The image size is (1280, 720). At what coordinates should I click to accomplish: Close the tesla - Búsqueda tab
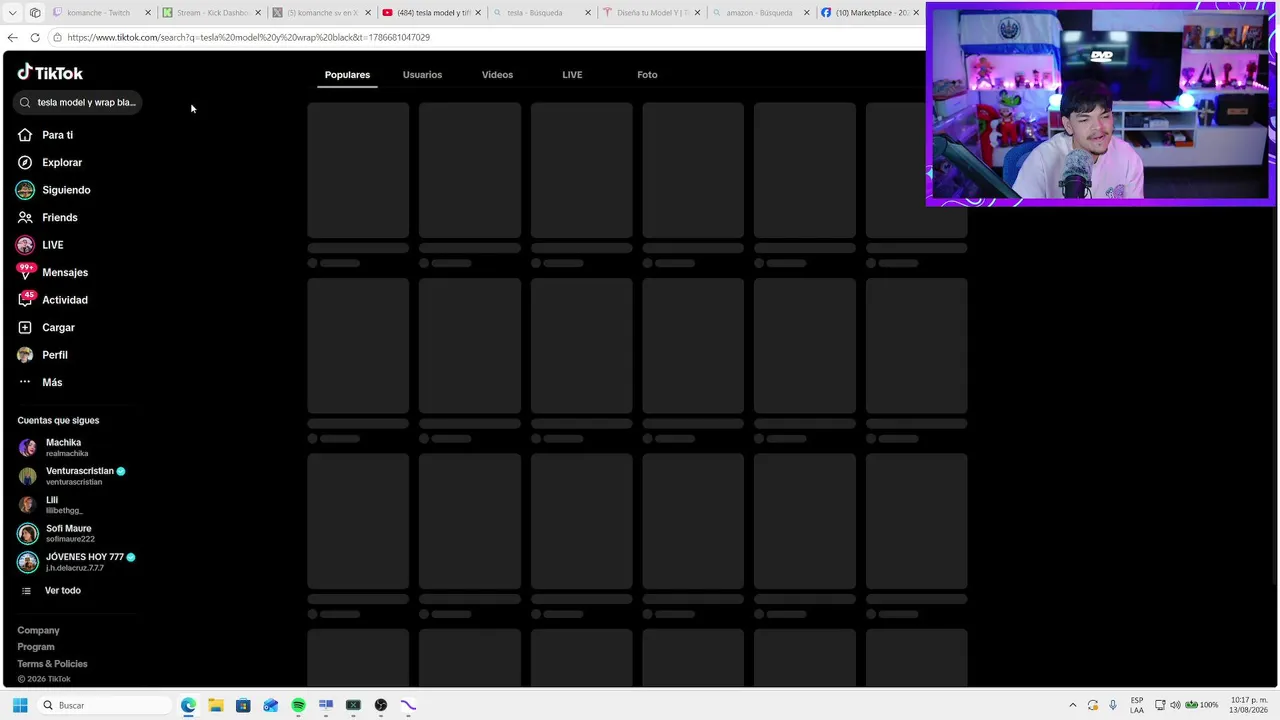[588, 13]
